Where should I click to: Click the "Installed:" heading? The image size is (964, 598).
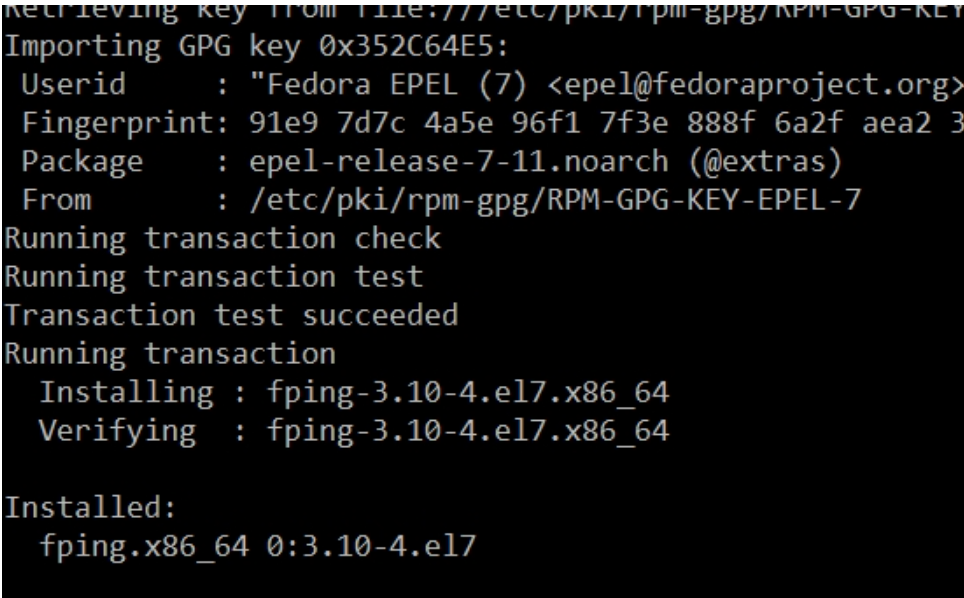(x=88, y=506)
